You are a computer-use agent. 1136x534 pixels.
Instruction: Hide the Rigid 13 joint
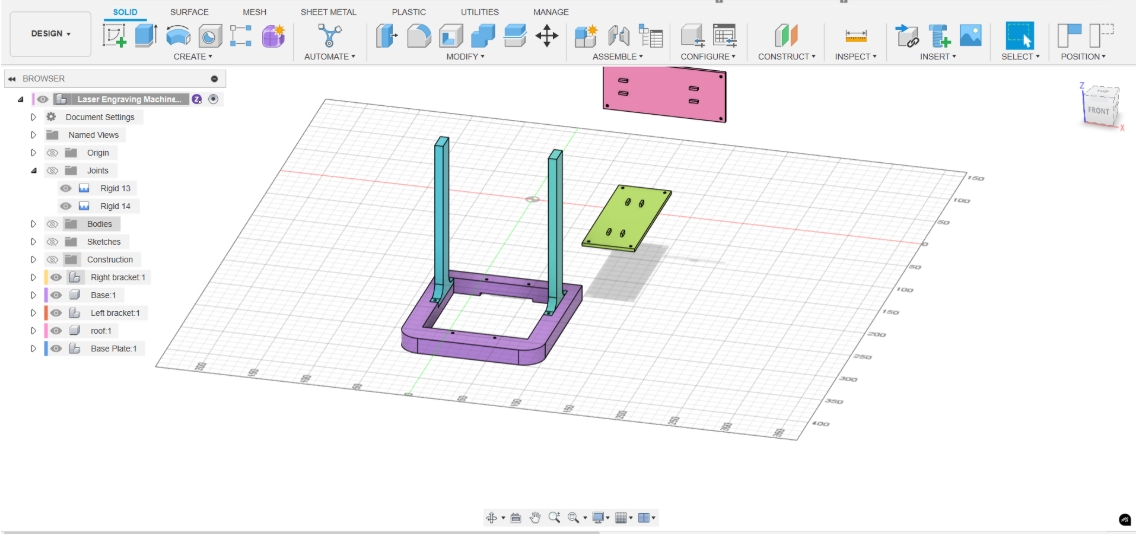(x=66, y=188)
